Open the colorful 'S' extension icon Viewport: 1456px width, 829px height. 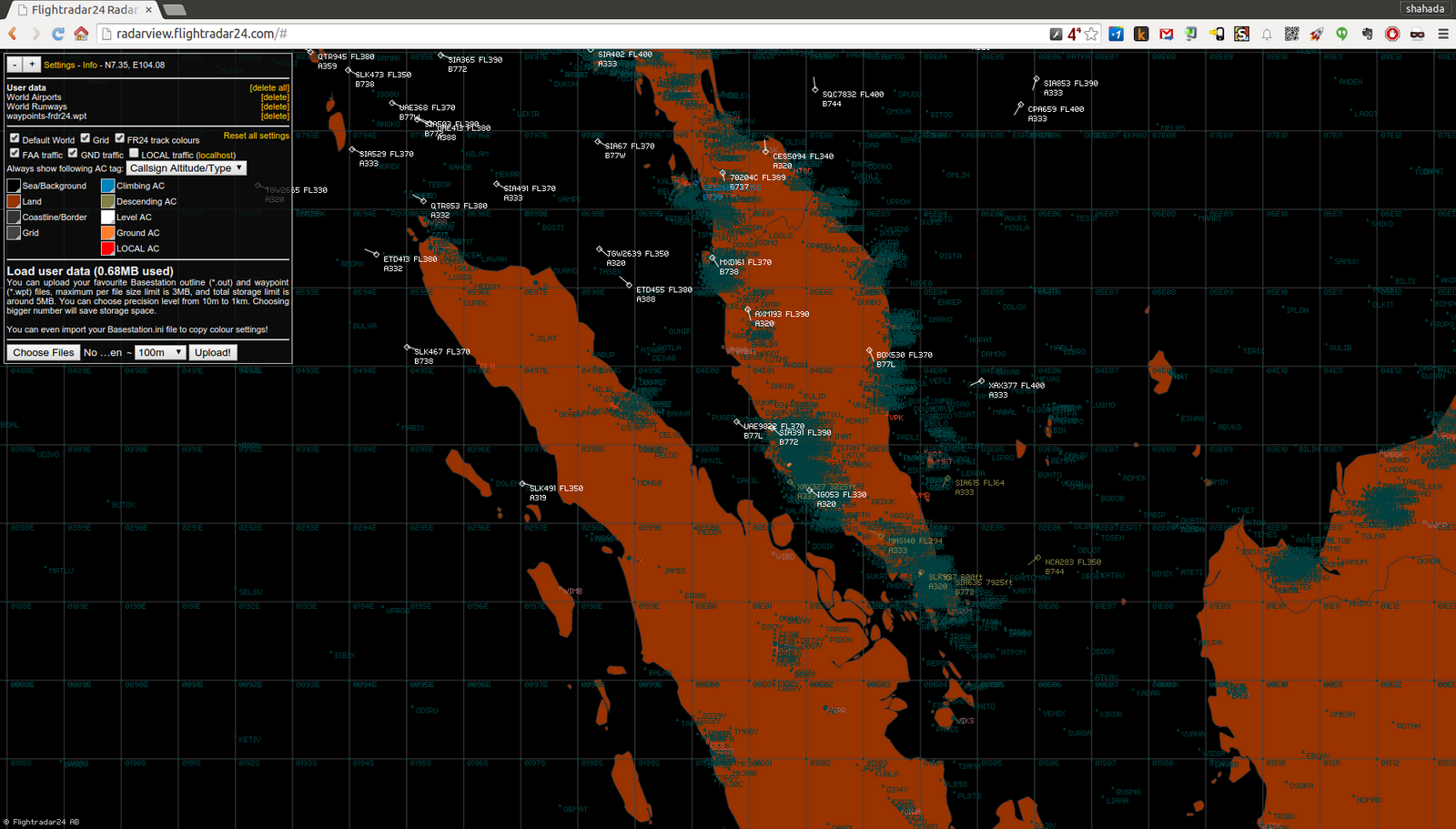point(1241,34)
